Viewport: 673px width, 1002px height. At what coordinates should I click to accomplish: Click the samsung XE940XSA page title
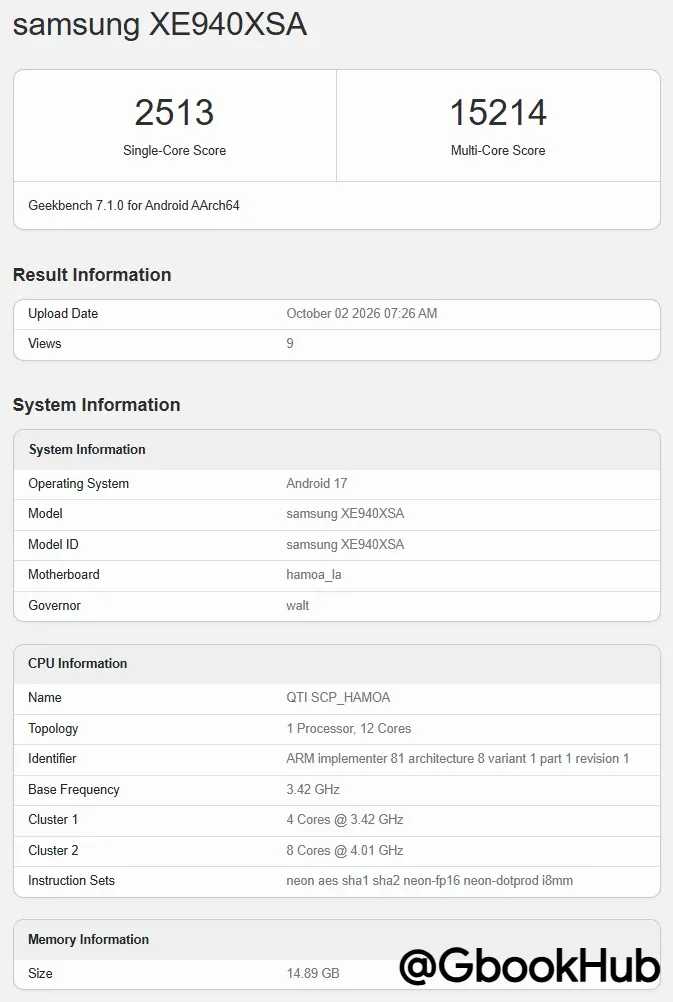(x=160, y=24)
